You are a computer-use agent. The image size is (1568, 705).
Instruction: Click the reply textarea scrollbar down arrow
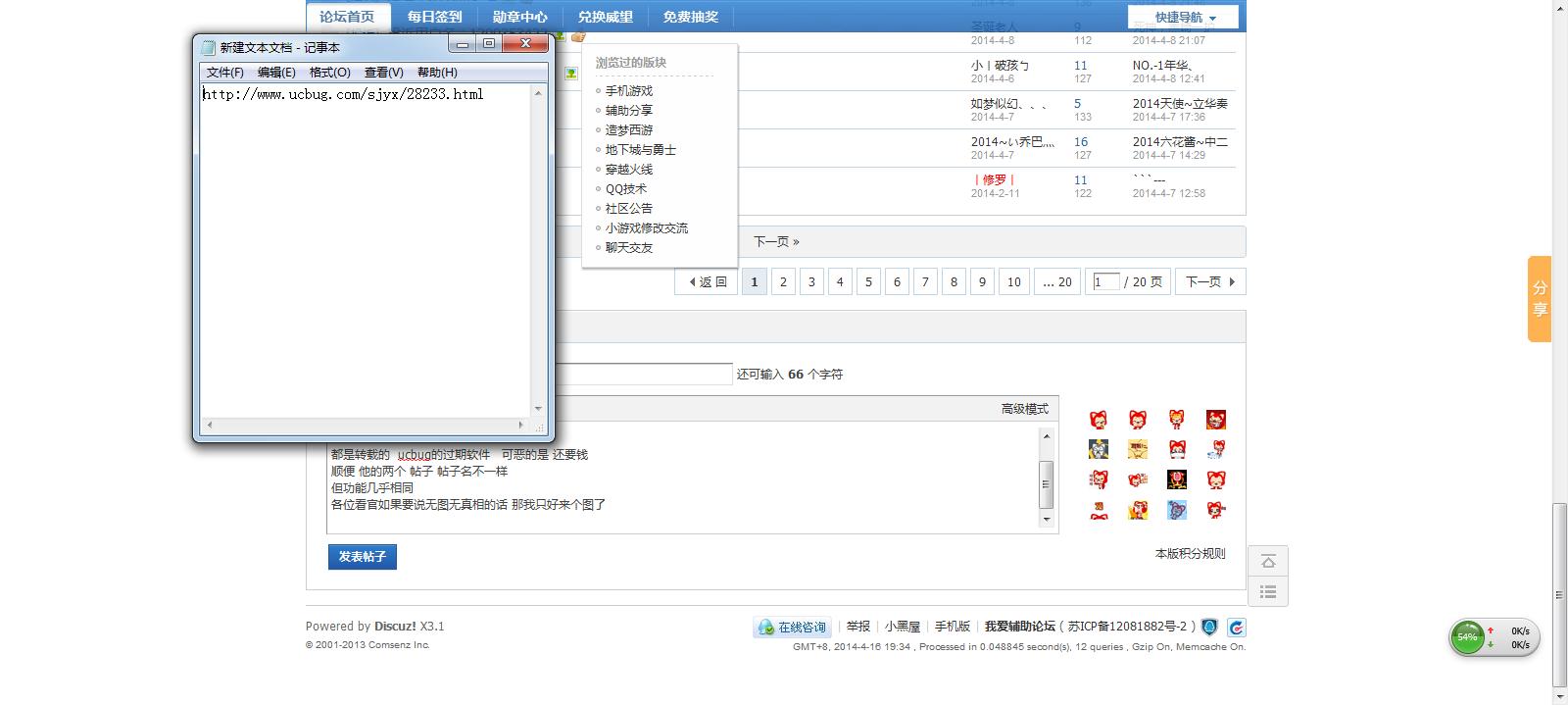[x=1047, y=519]
